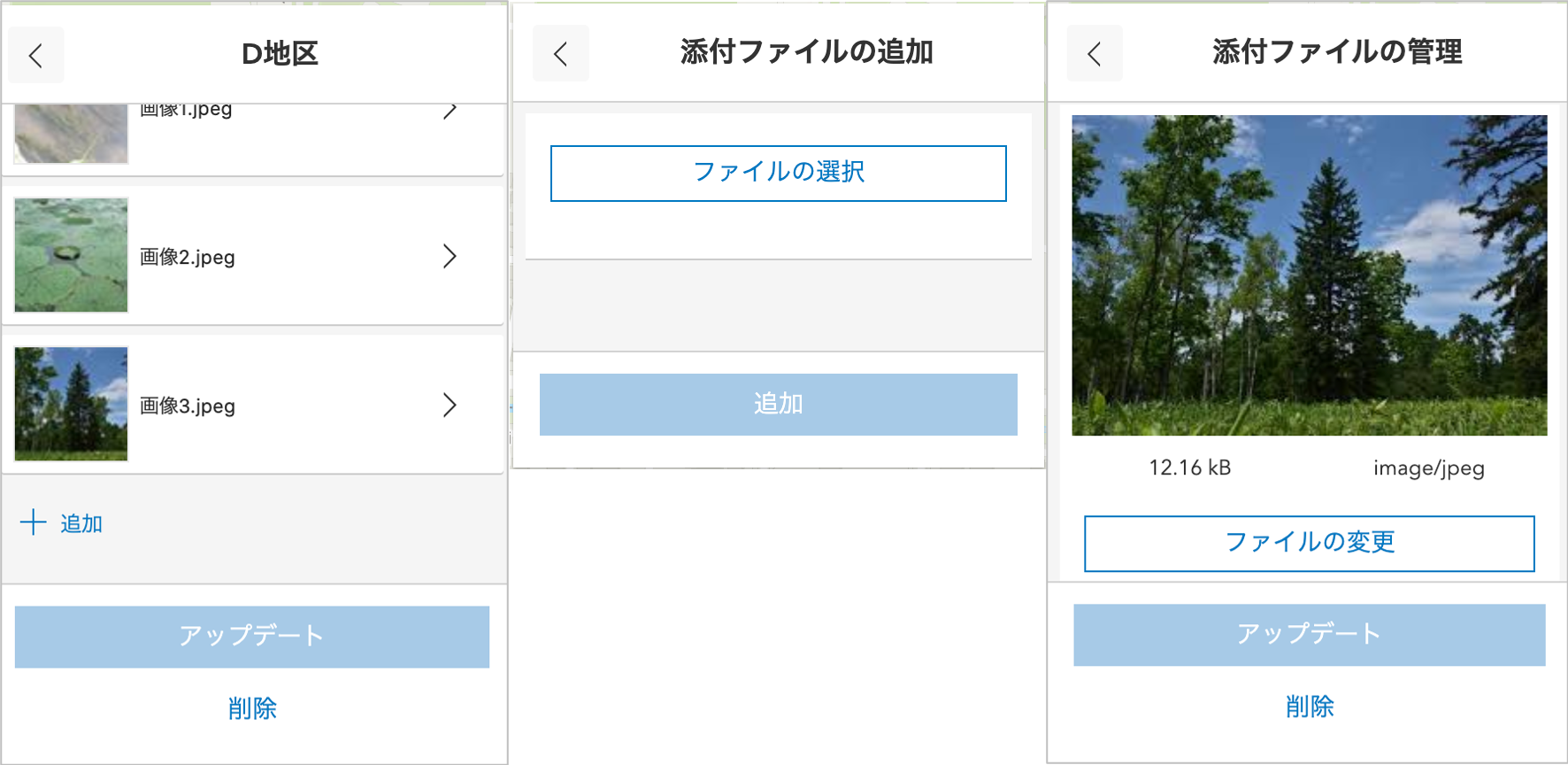Go back from 添付ファイルの管理 panel
The height and width of the screenshot is (765, 1568).
[x=1095, y=53]
